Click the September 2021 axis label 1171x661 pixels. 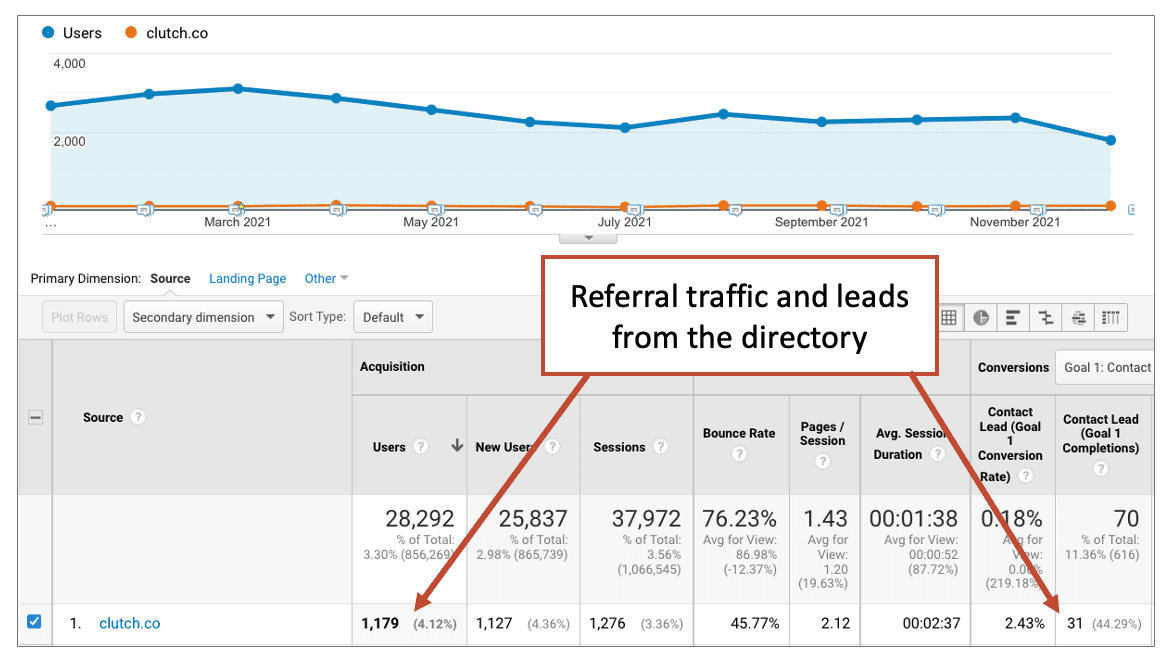click(x=821, y=222)
